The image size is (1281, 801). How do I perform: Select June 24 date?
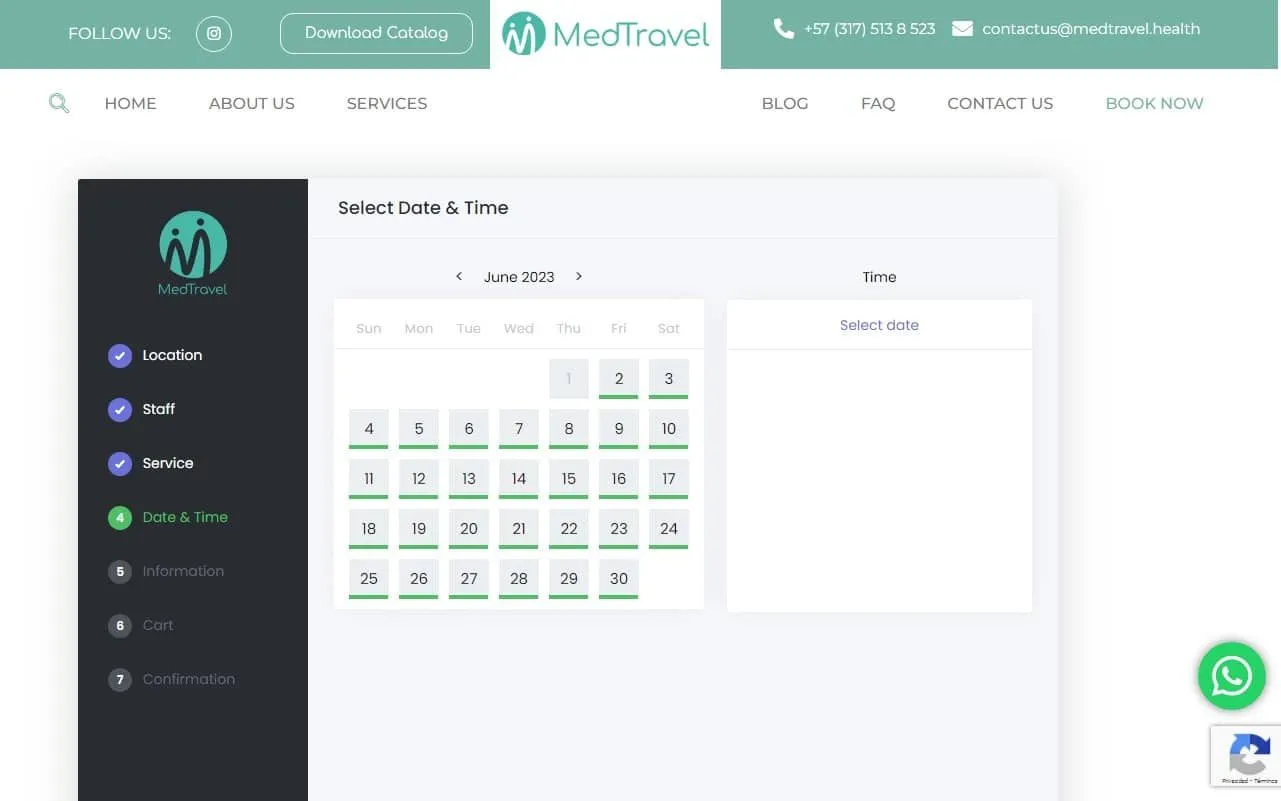click(669, 529)
